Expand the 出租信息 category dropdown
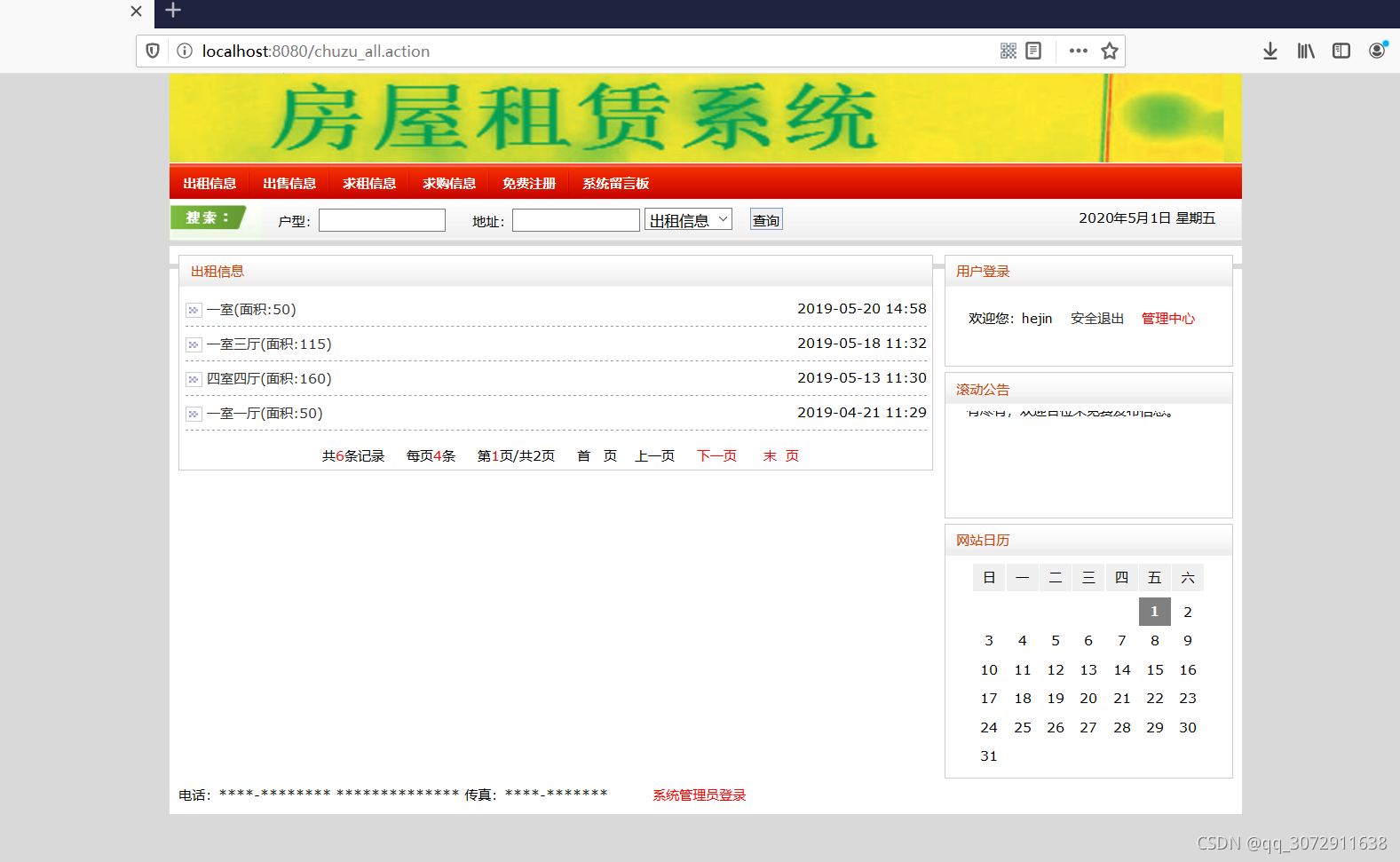 point(688,219)
